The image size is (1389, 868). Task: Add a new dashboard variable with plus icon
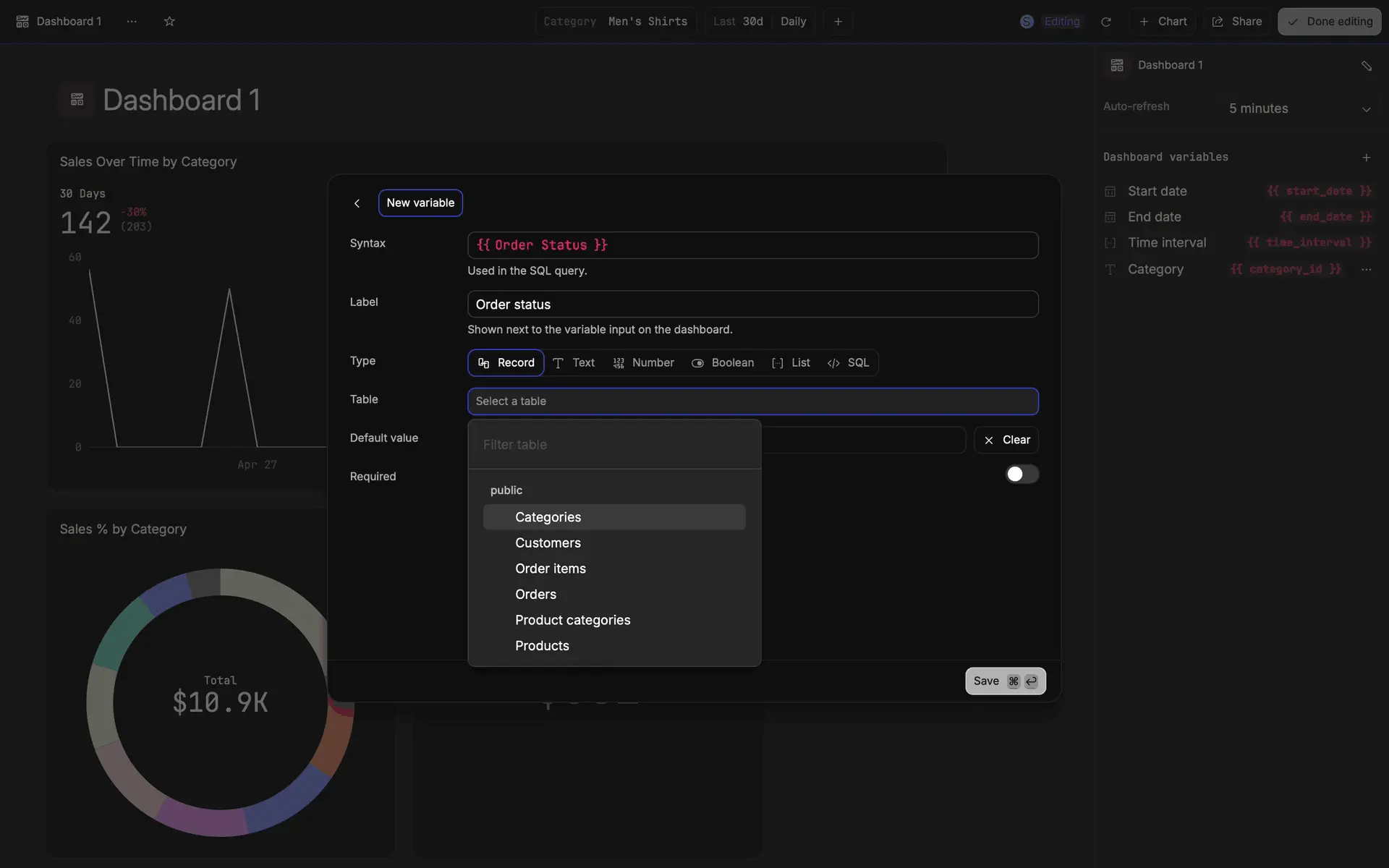(x=1366, y=157)
